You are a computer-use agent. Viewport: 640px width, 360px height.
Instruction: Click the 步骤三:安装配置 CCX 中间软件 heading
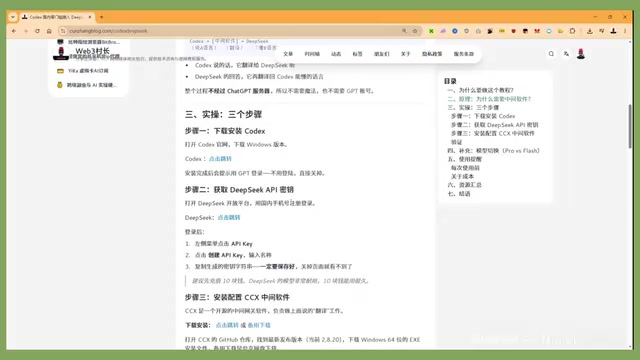[237, 298]
